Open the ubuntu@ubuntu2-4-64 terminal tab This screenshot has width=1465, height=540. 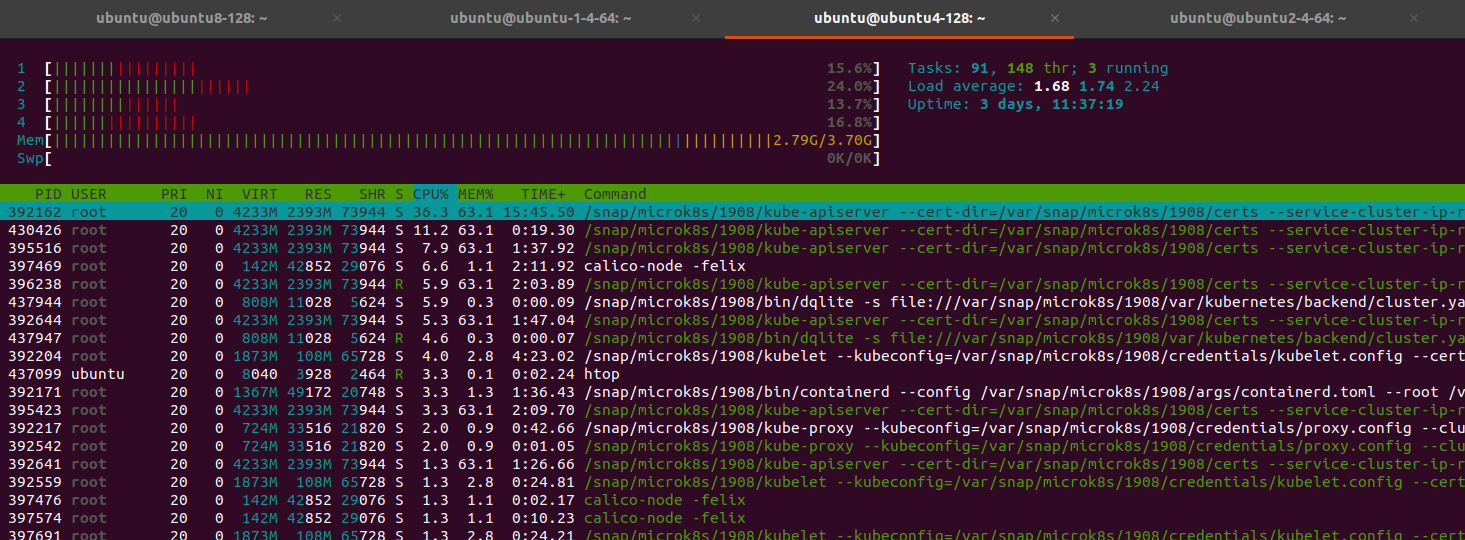pyautogui.click(x=1260, y=18)
